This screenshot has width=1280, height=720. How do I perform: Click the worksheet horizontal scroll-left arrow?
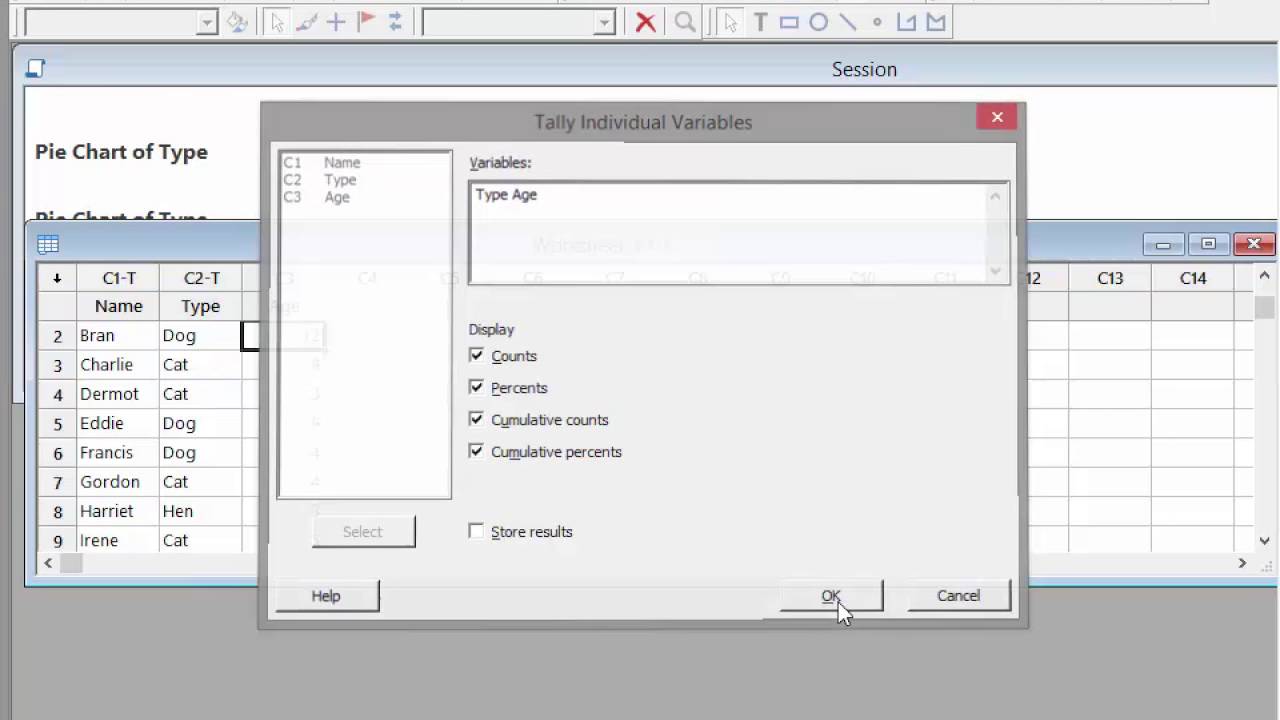[x=48, y=563]
